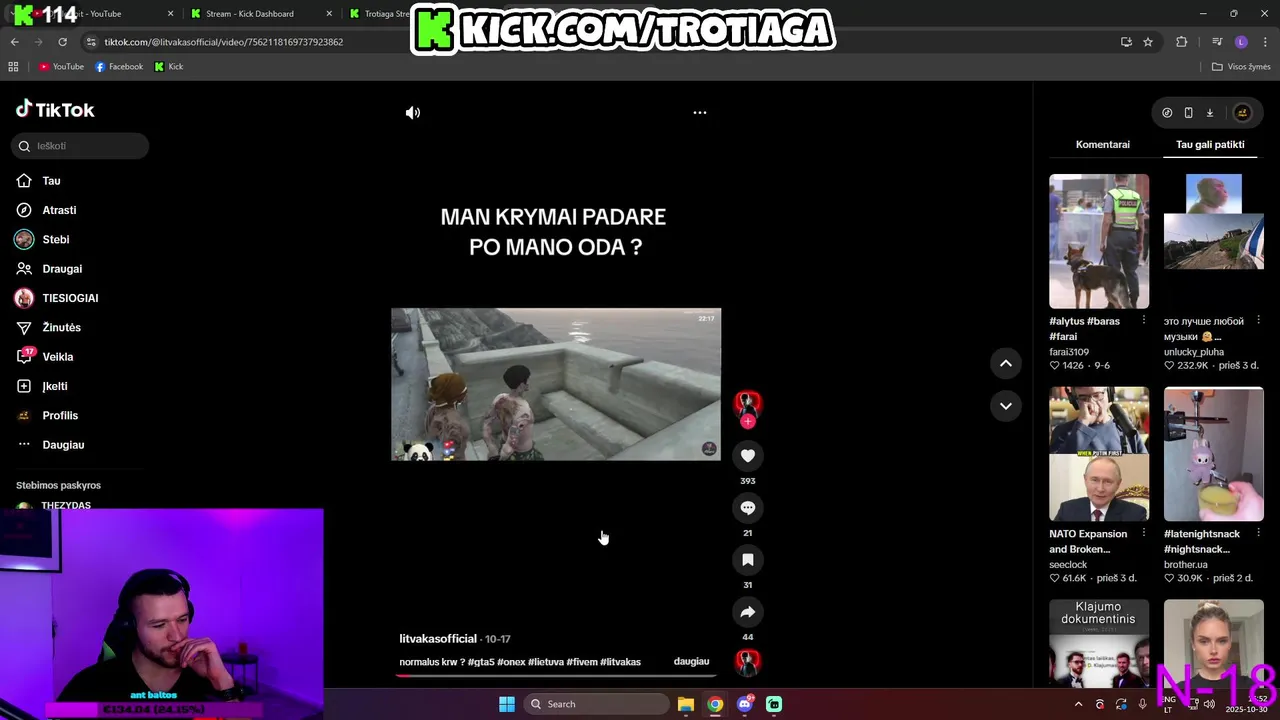Expand the caption with daugiau

coord(691,662)
